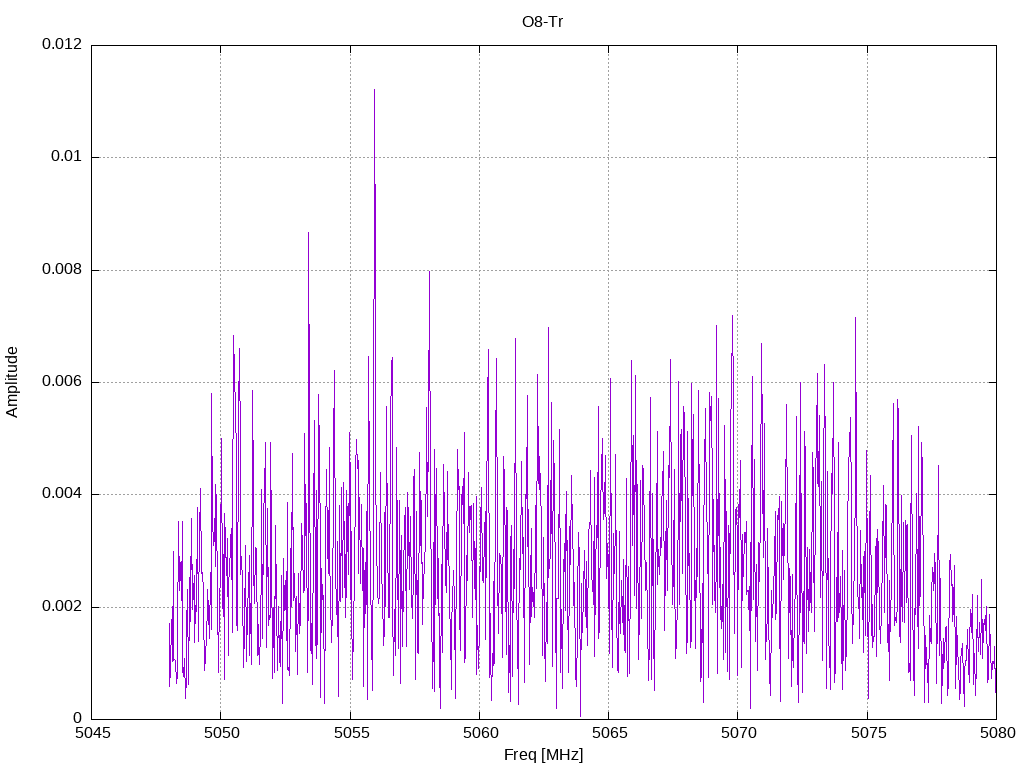Click the 5075 x-axis tick label
1024x768 pixels.
(869, 733)
